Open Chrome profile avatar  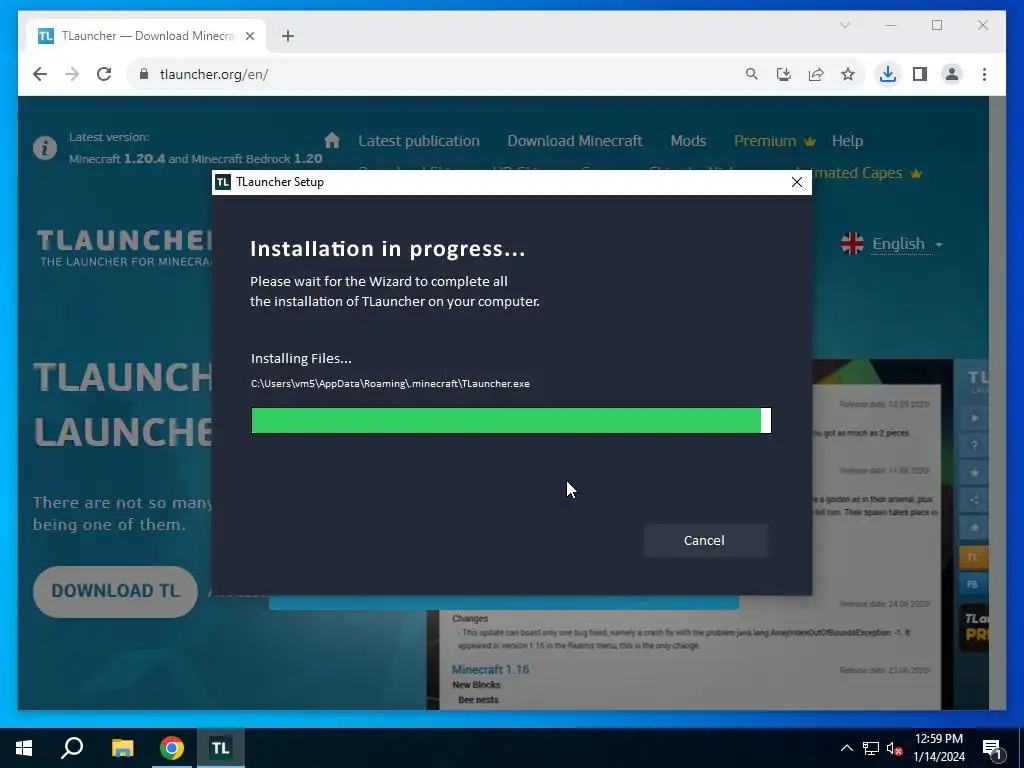(x=952, y=74)
